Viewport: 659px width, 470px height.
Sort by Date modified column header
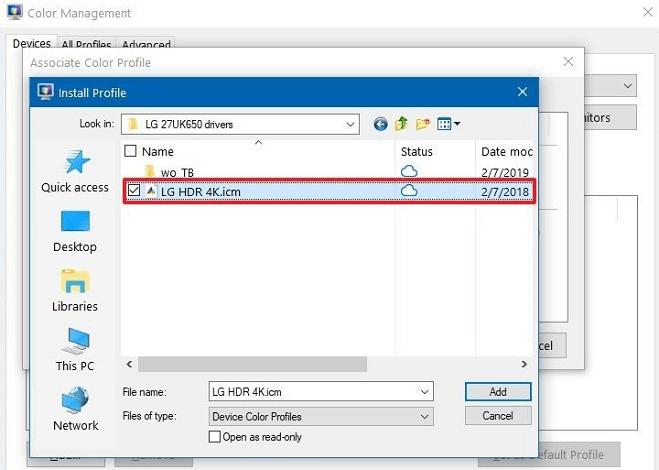tap(507, 151)
